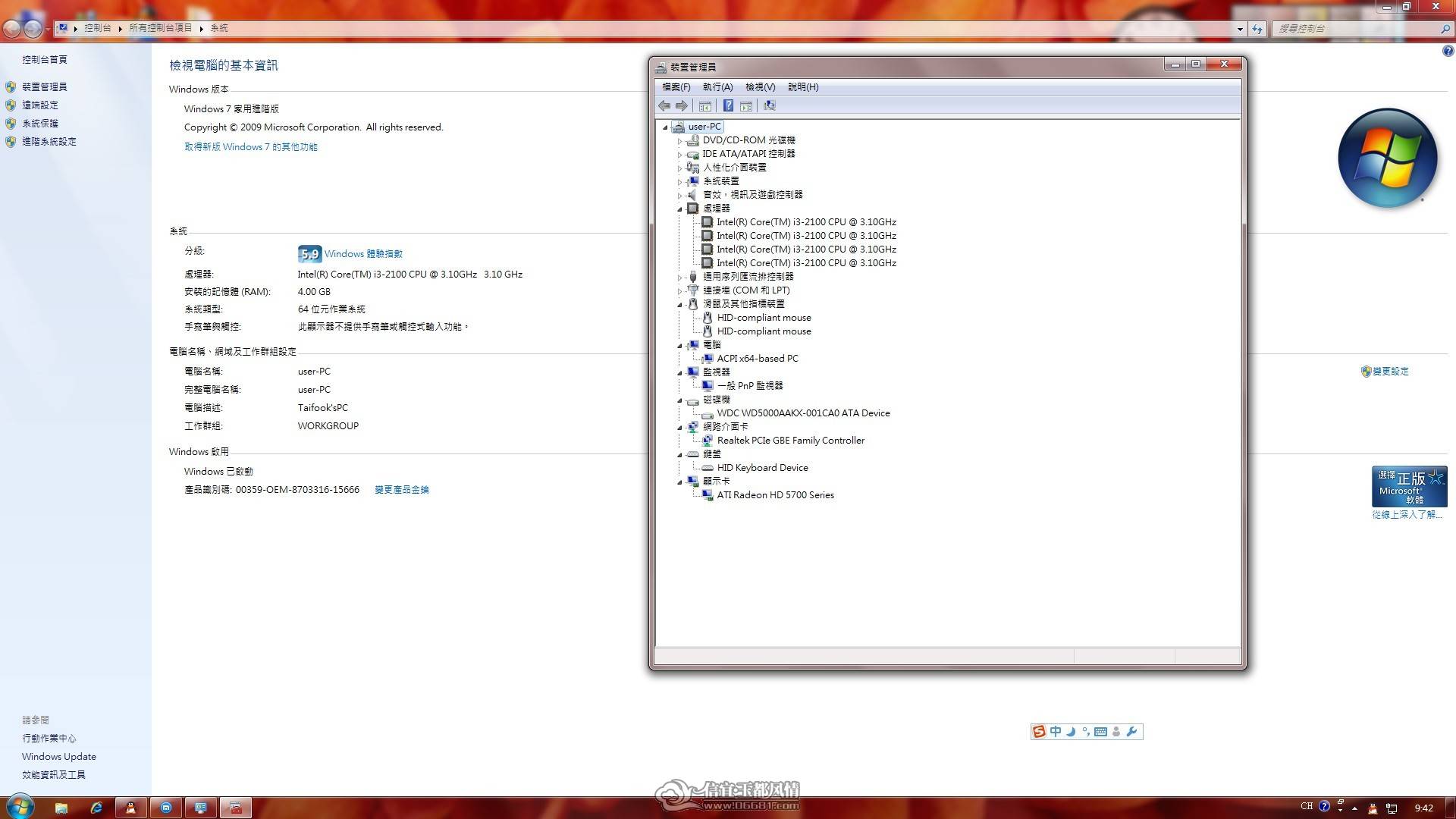Click Windows 體驗指數 link

point(363,254)
